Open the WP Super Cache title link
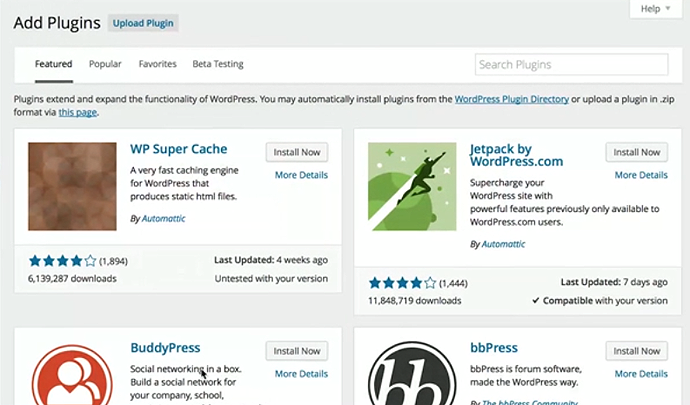This screenshot has width=690, height=405. pos(179,149)
